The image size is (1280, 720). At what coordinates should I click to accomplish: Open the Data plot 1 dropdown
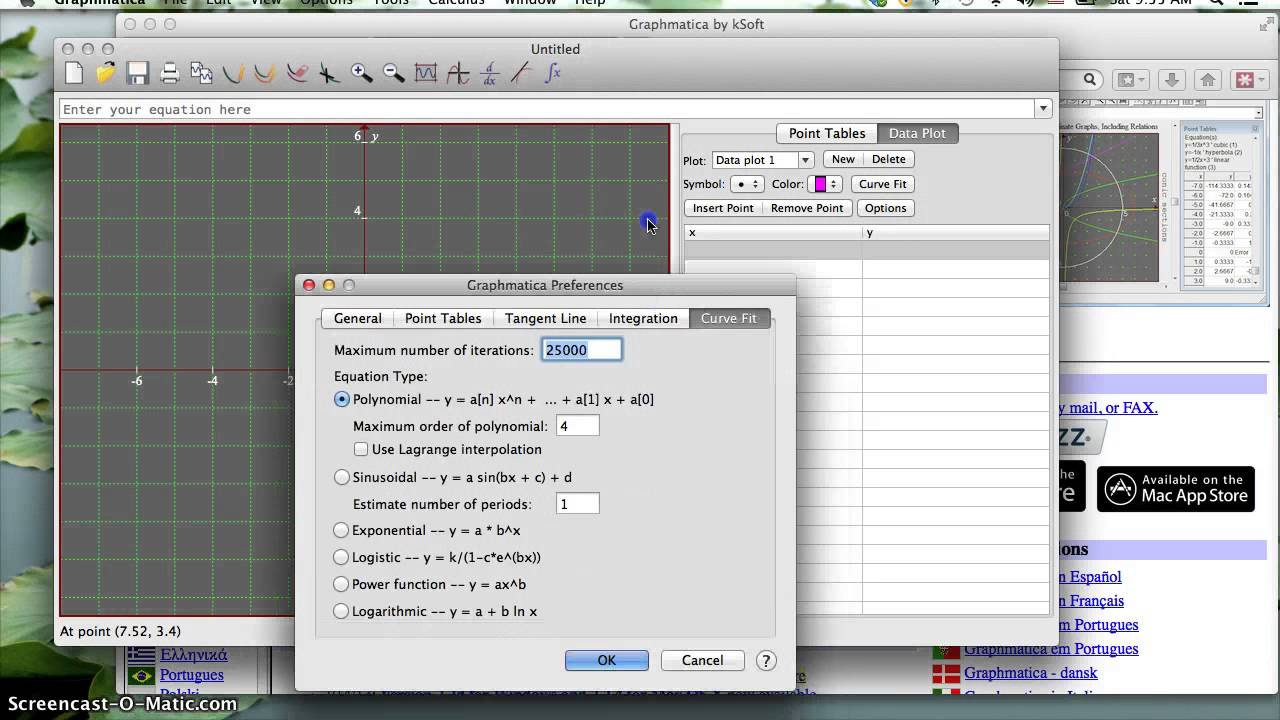[x=762, y=160]
